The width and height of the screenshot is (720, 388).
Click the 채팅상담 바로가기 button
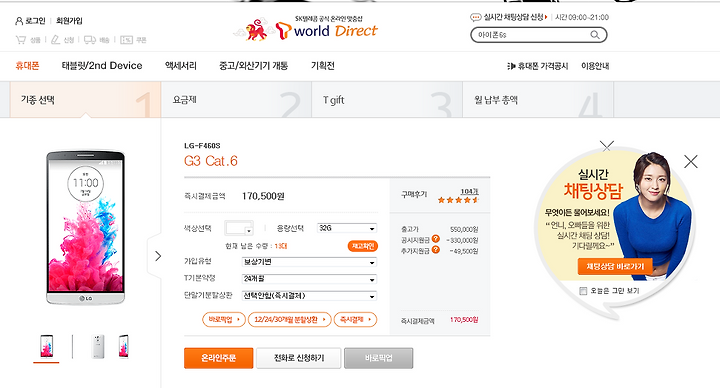click(x=615, y=266)
